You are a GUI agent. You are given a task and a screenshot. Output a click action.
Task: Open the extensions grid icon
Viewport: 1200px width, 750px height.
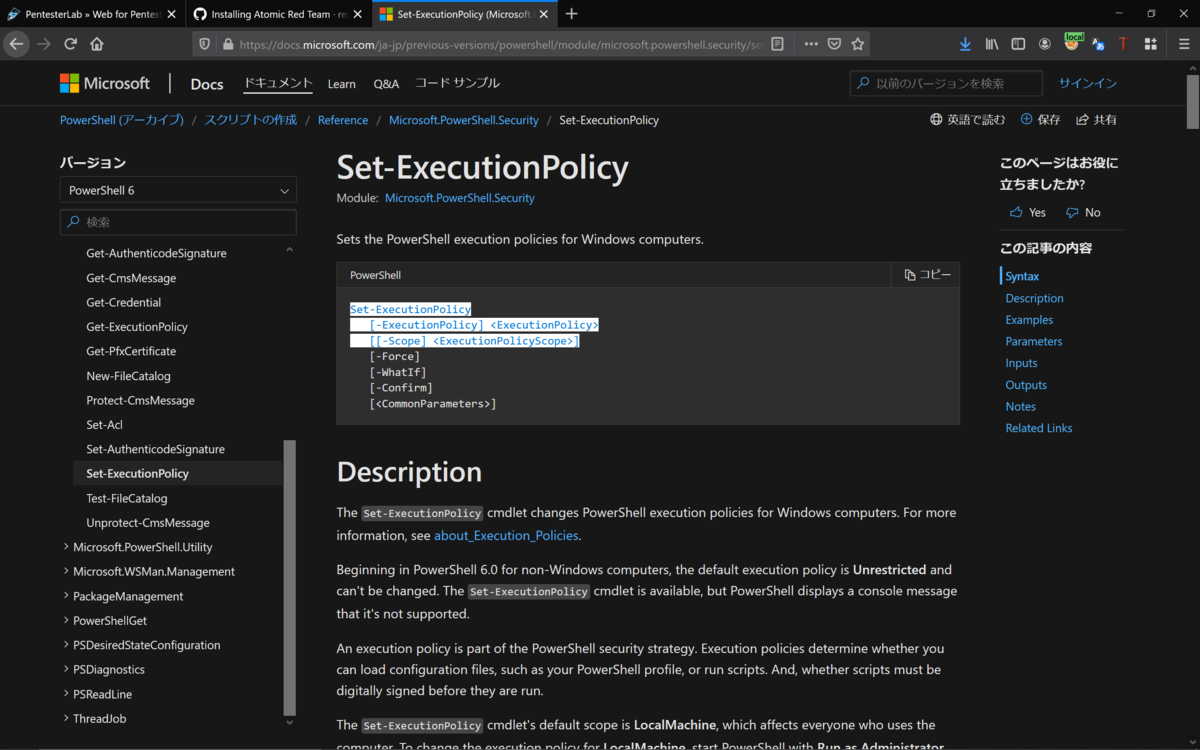coord(1151,44)
